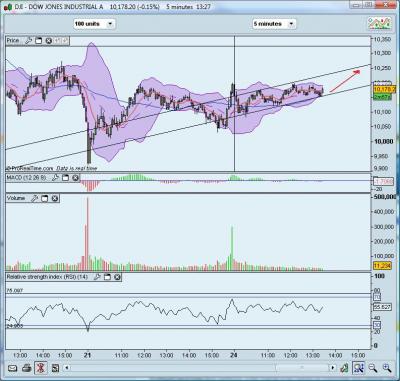Click the zoom in magnifier

point(387,368)
